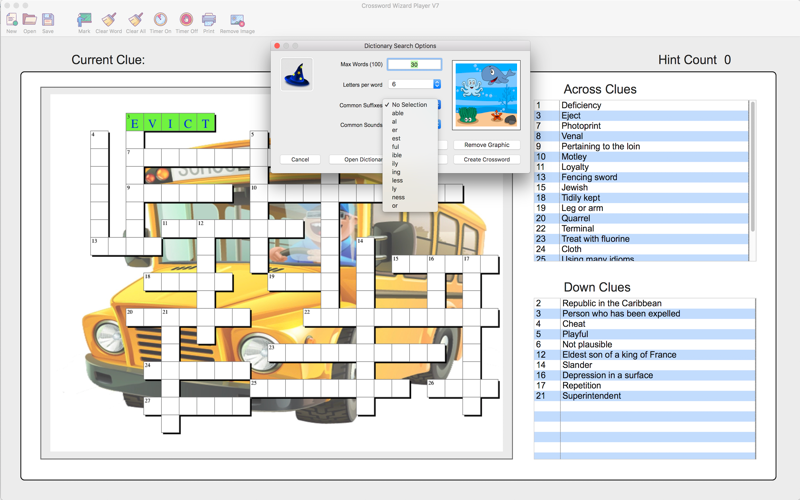
Task: Choose the 'ness' suffix option
Action: tap(410, 197)
